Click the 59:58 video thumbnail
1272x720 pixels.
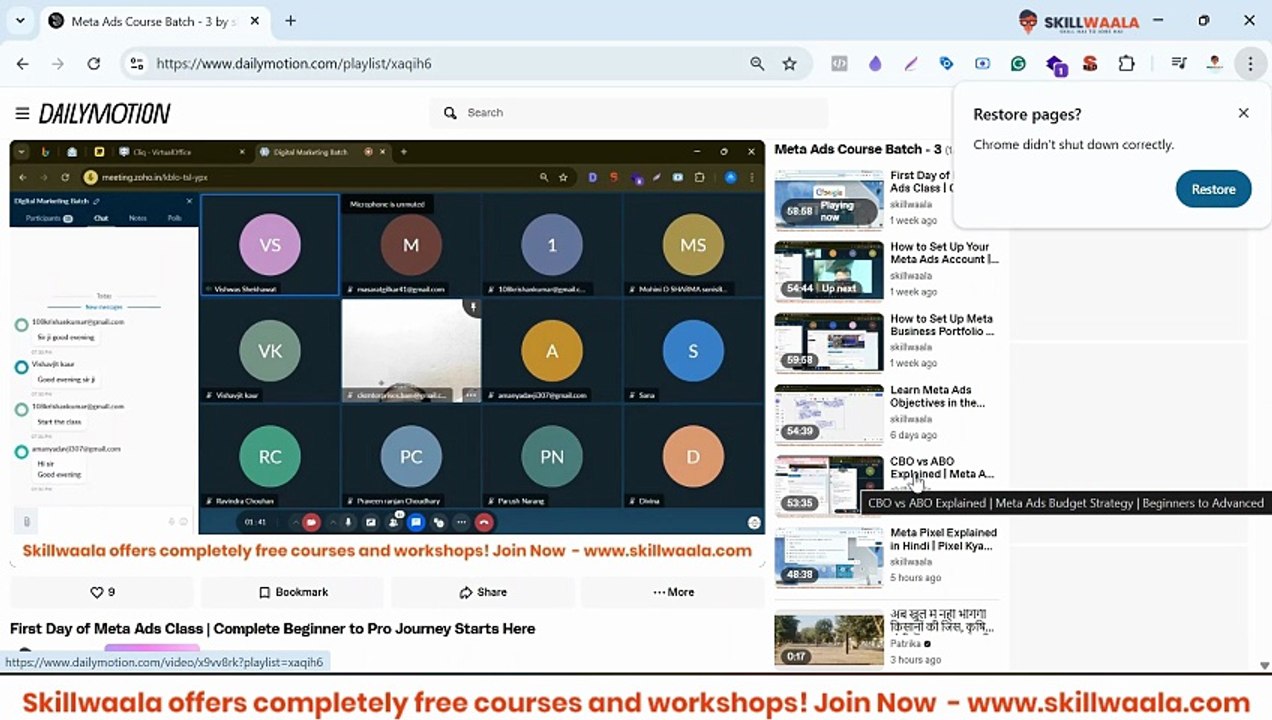tap(829, 343)
